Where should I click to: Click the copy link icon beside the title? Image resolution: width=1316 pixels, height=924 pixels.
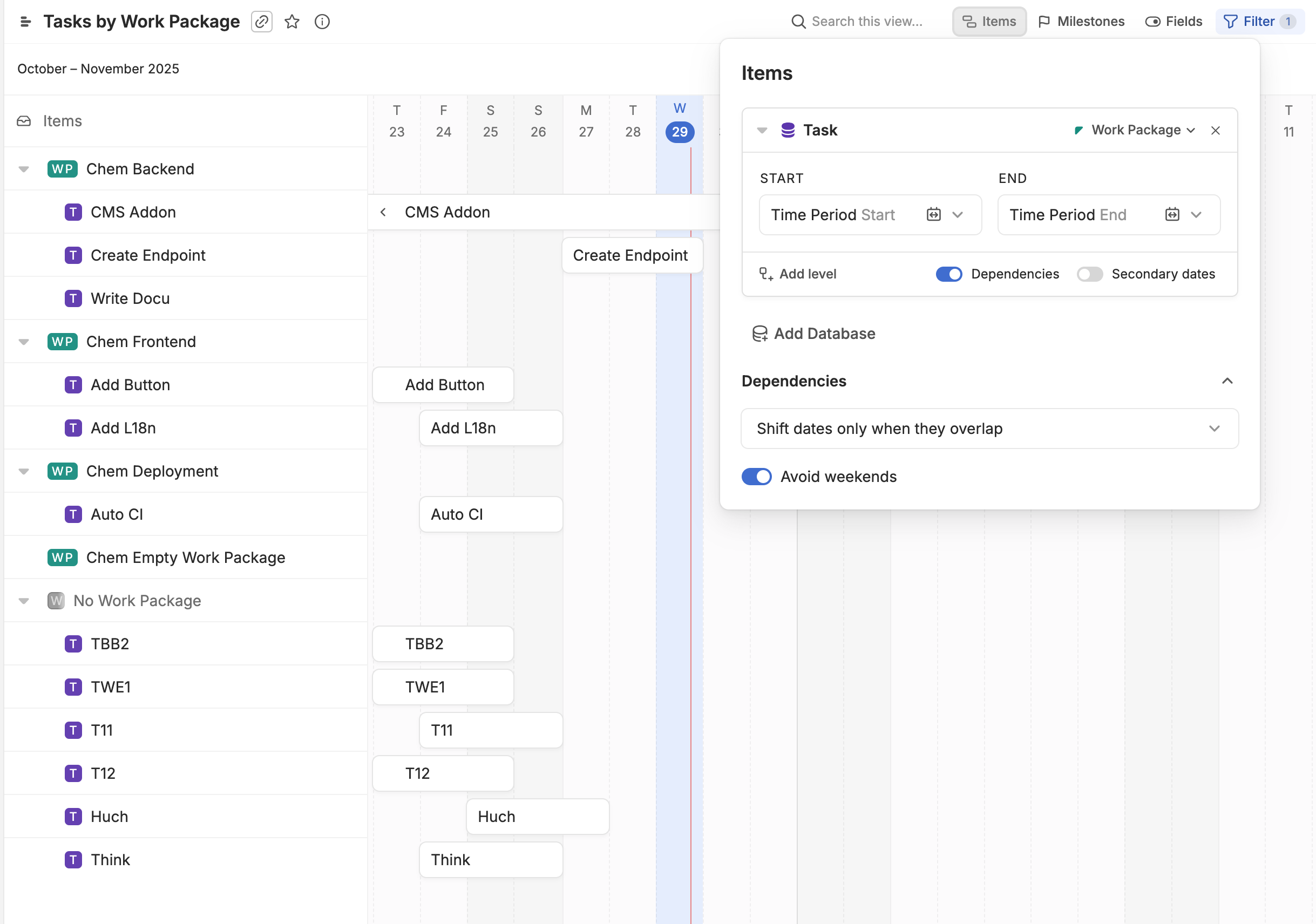coord(261,22)
